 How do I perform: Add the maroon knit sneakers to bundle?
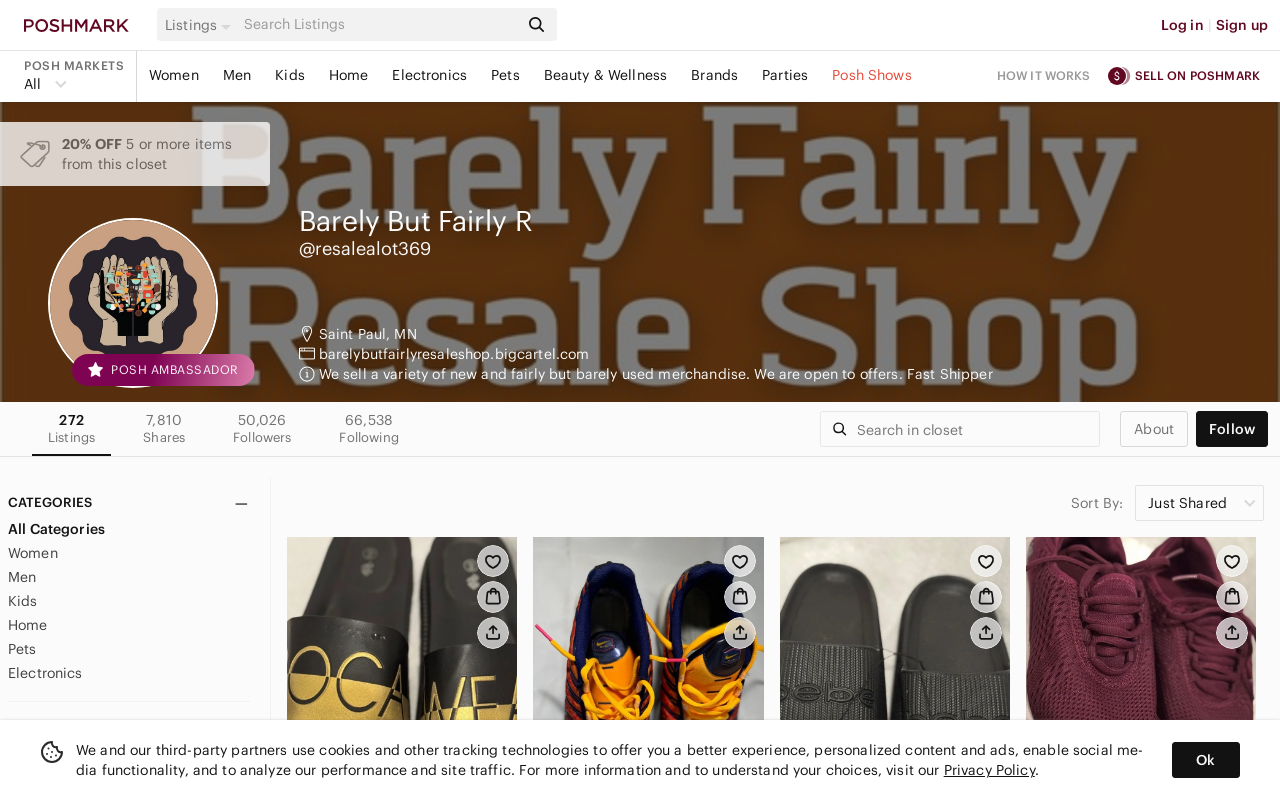coord(1232,597)
